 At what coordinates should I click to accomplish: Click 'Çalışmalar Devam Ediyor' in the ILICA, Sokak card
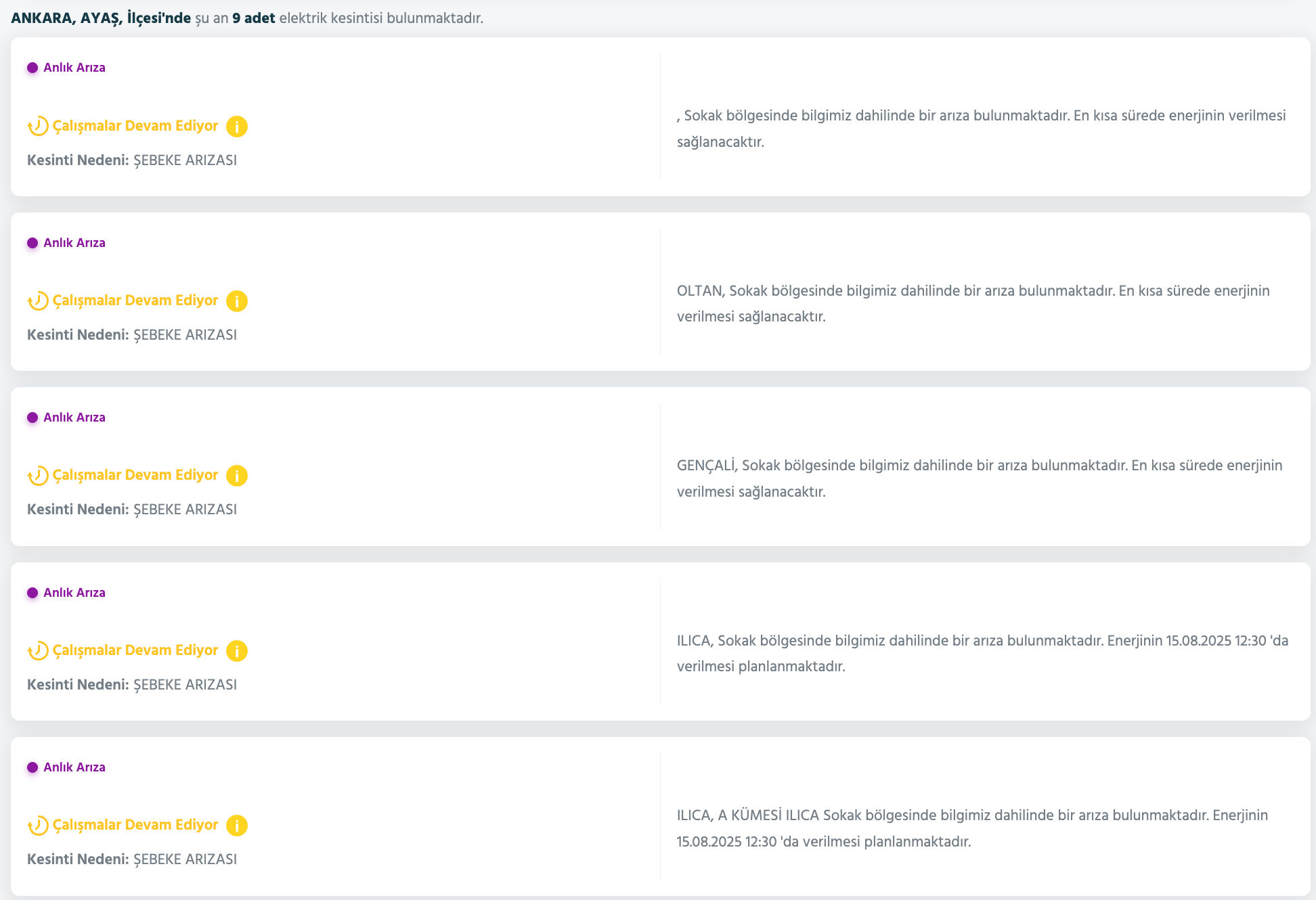(x=135, y=650)
